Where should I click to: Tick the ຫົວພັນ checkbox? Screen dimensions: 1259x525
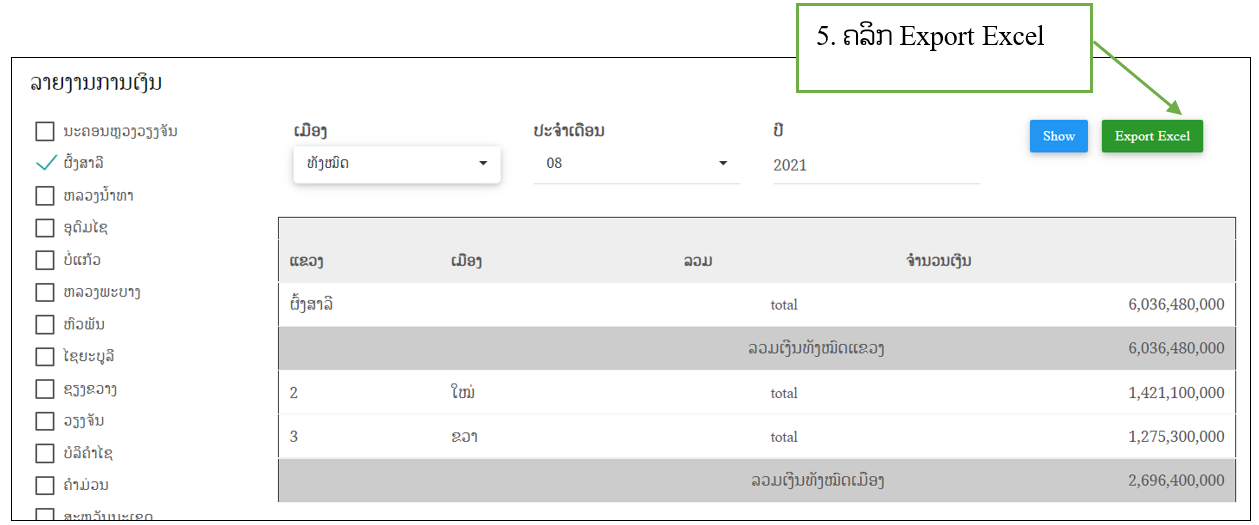coord(45,324)
